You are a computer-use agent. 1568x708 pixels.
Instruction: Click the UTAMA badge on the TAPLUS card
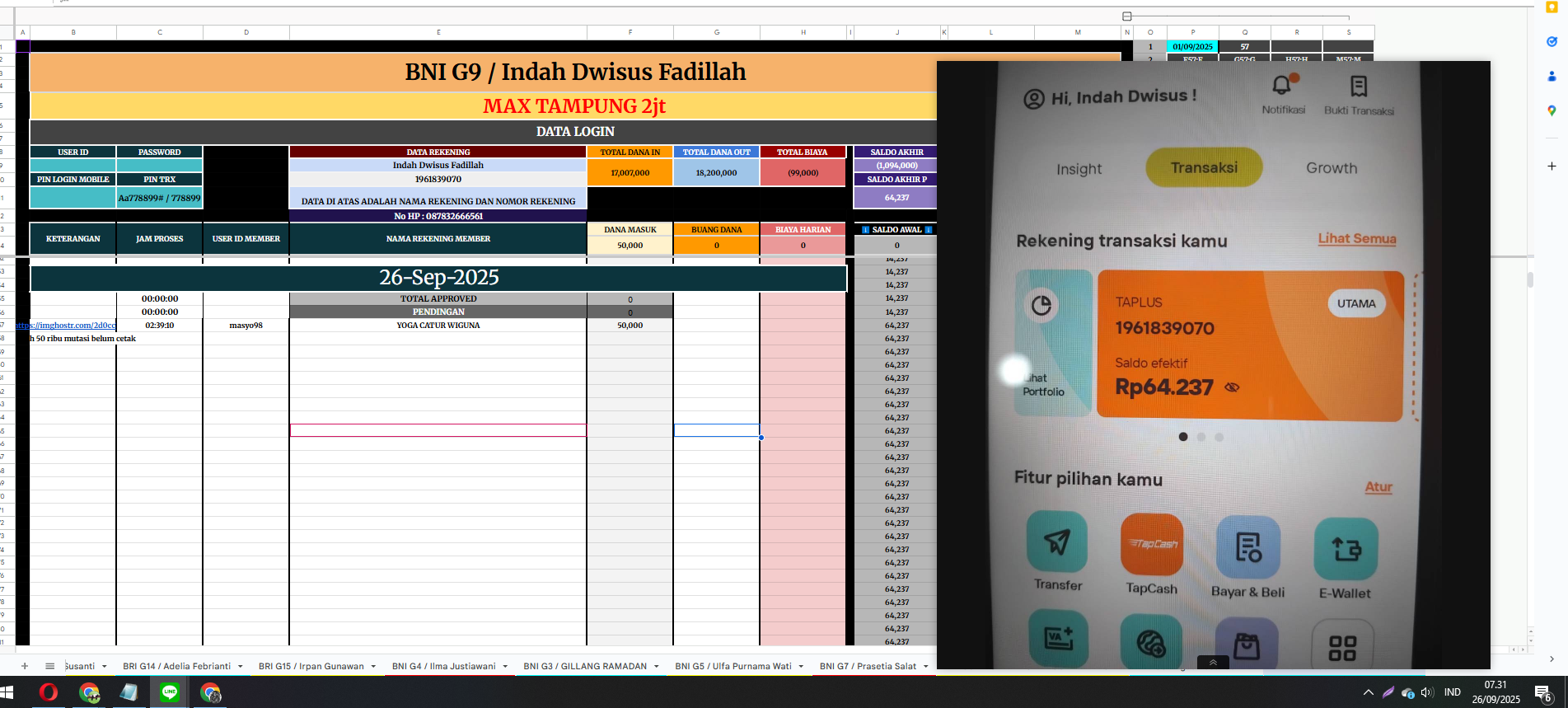[x=1356, y=303]
